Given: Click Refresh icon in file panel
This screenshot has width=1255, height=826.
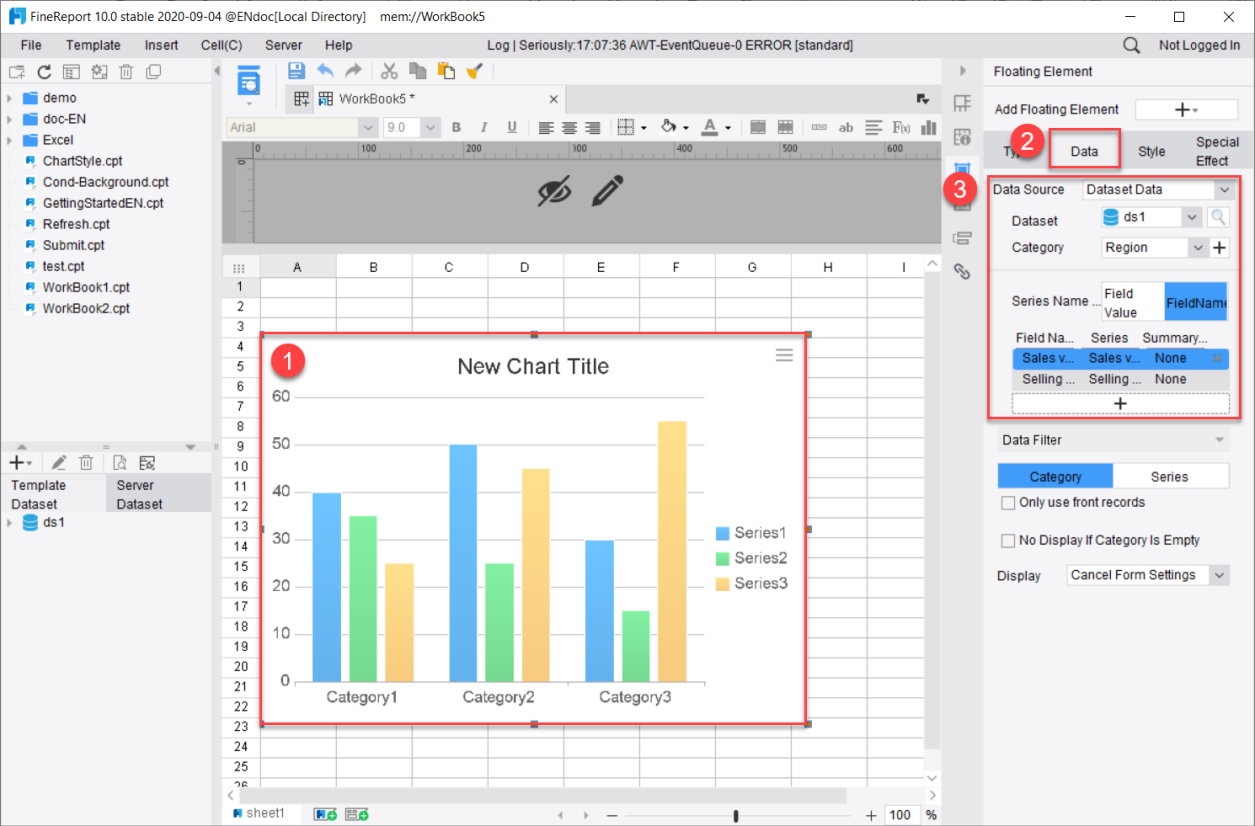Looking at the screenshot, I should click(44, 71).
